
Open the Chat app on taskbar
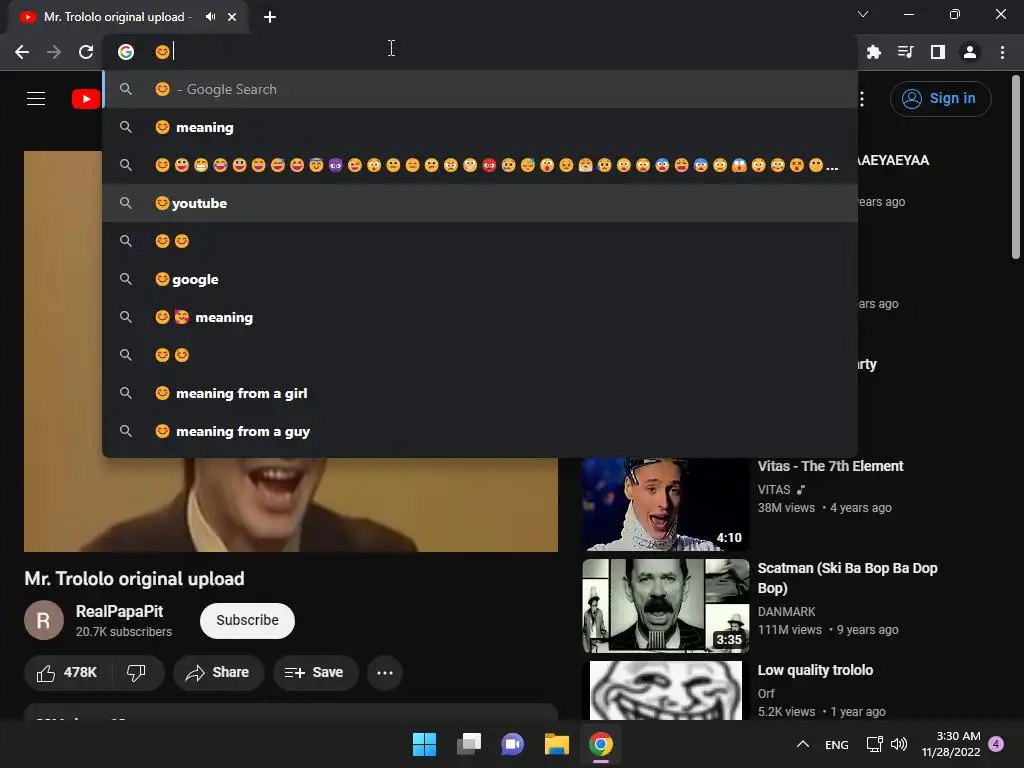(x=513, y=744)
